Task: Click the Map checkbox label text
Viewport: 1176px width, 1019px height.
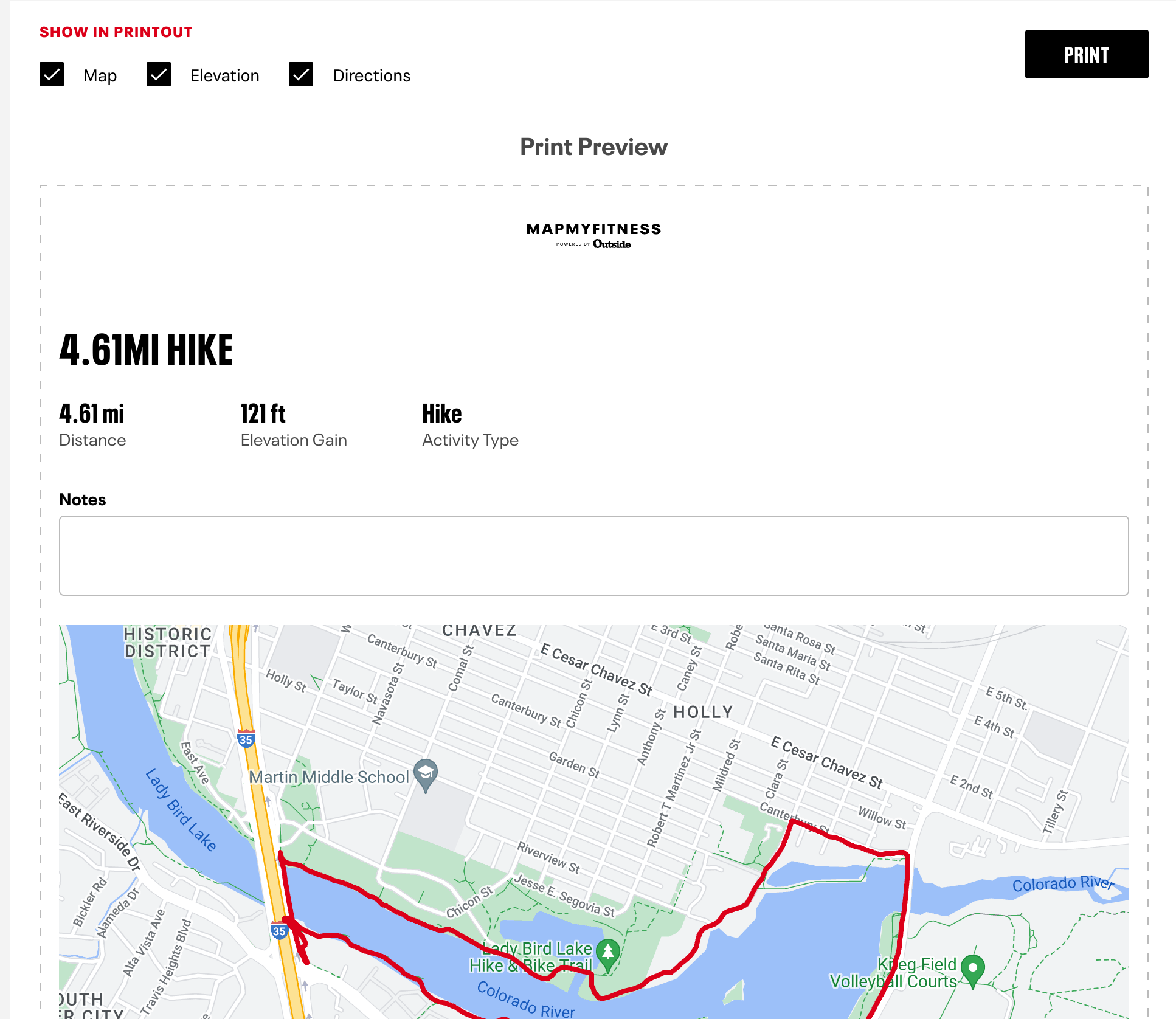Action: point(100,75)
